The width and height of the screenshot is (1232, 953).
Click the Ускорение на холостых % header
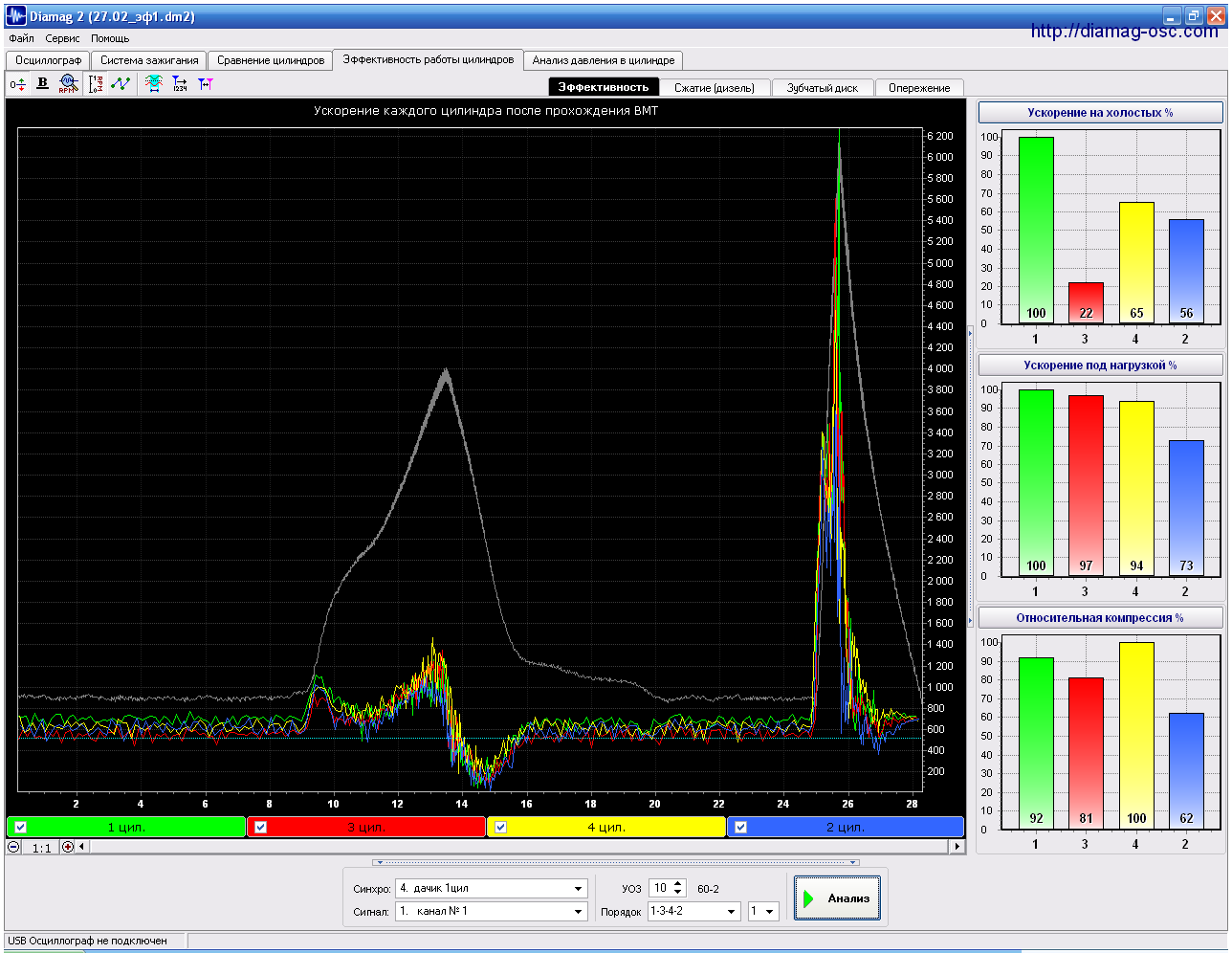click(1100, 112)
